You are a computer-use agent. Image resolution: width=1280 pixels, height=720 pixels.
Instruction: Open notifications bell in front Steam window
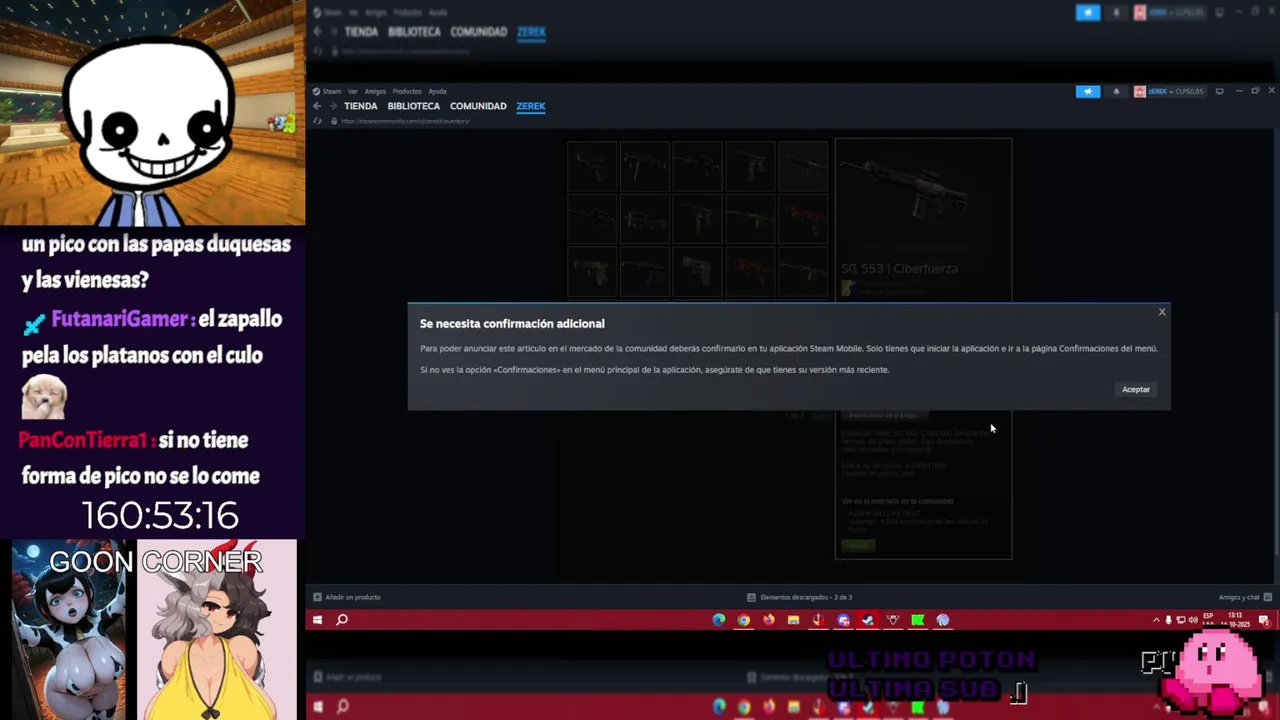(1117, 91)
